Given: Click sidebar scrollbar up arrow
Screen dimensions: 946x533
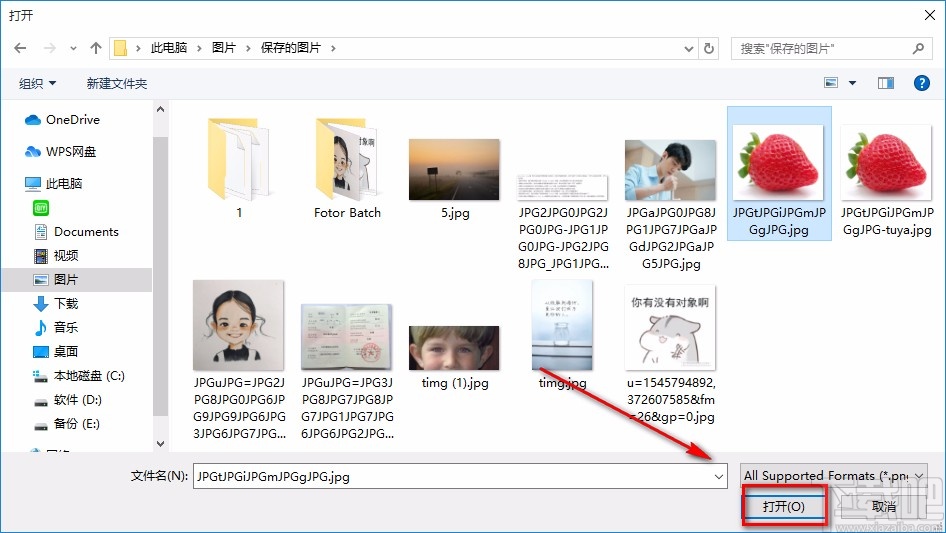Looking at the screenshot, I should tap(160, 109).
